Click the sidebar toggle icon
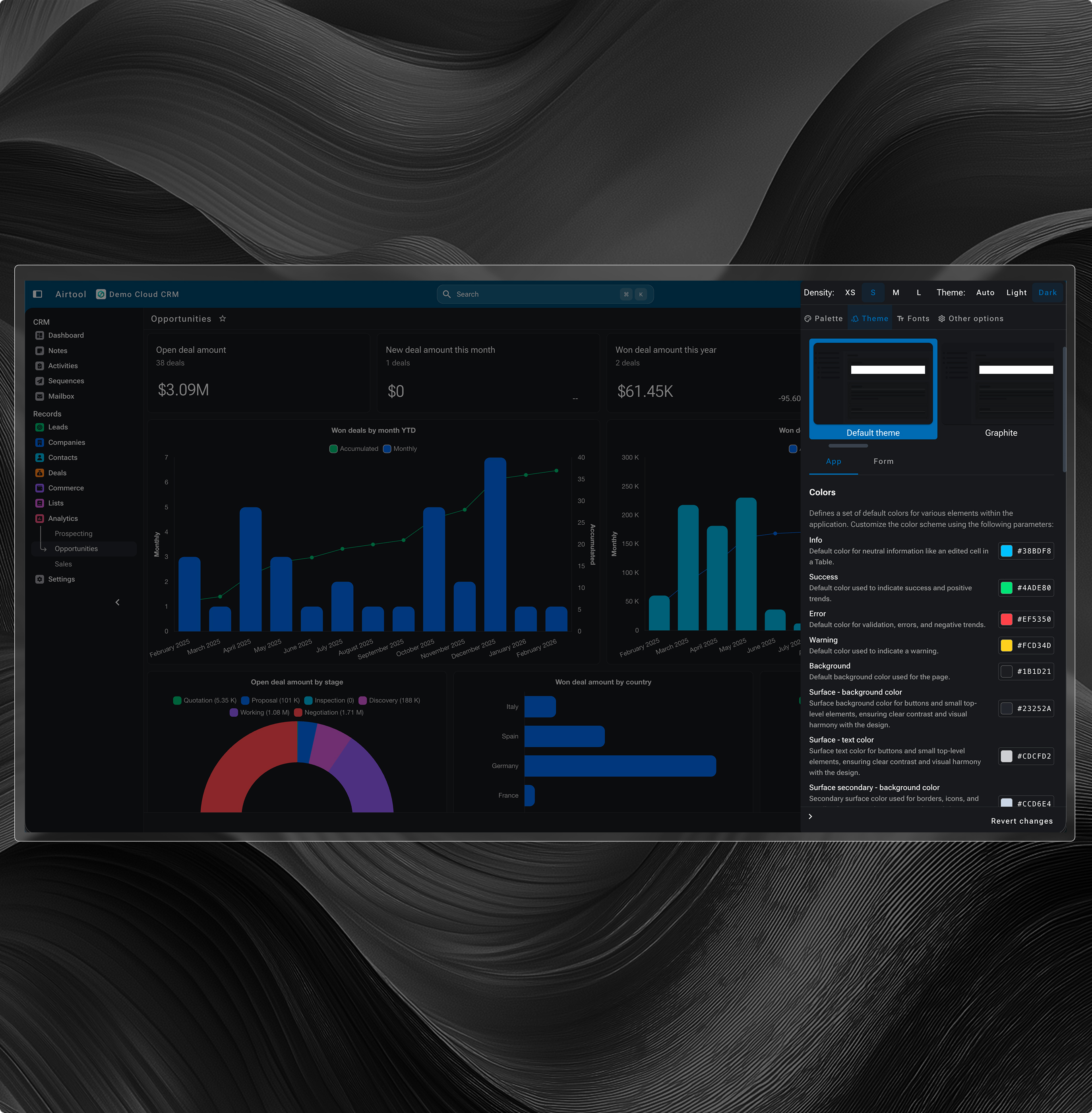1092x1113 pixels. click(x=38, y=294)
